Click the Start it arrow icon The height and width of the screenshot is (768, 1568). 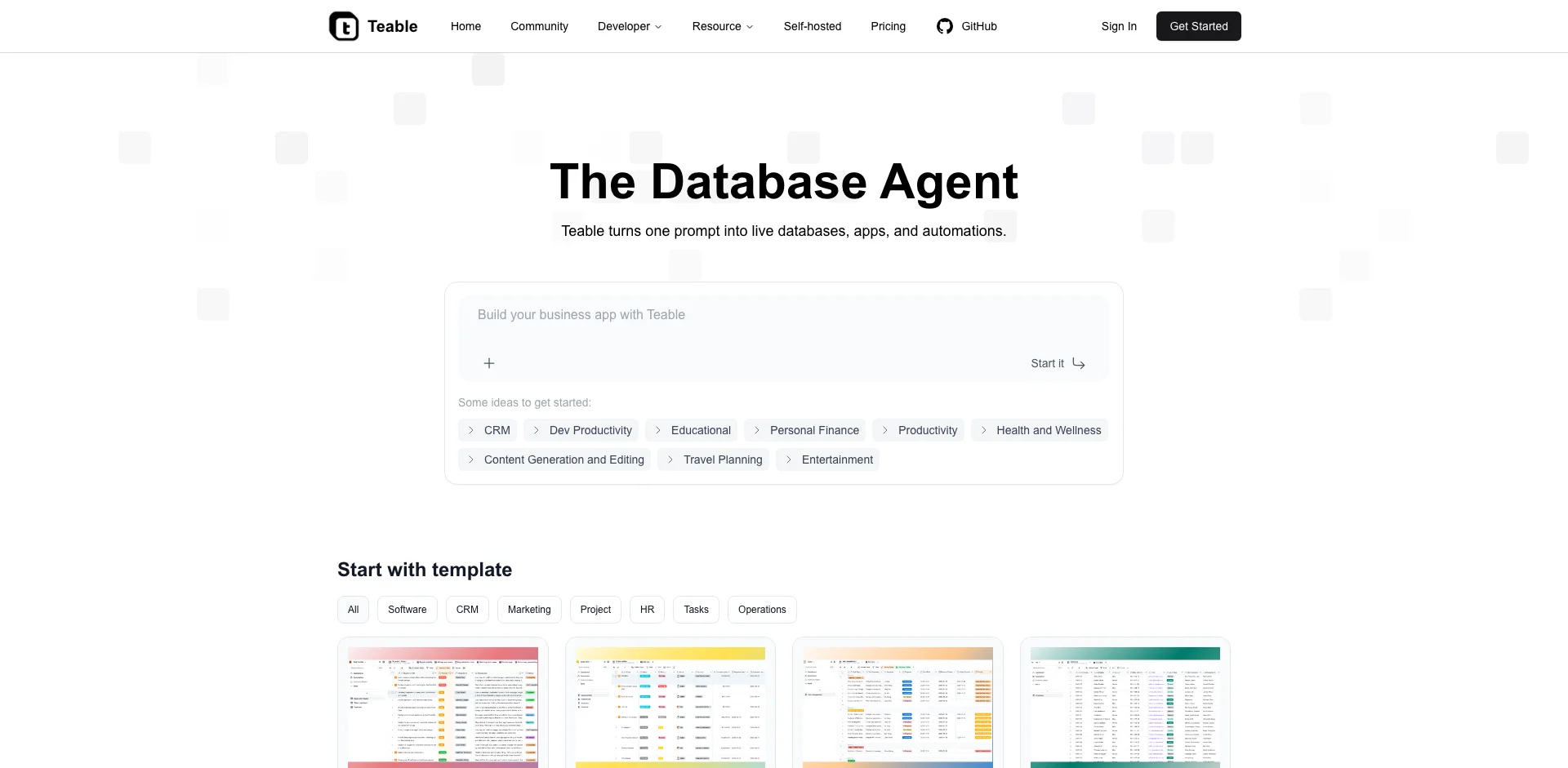point(1078,363)
